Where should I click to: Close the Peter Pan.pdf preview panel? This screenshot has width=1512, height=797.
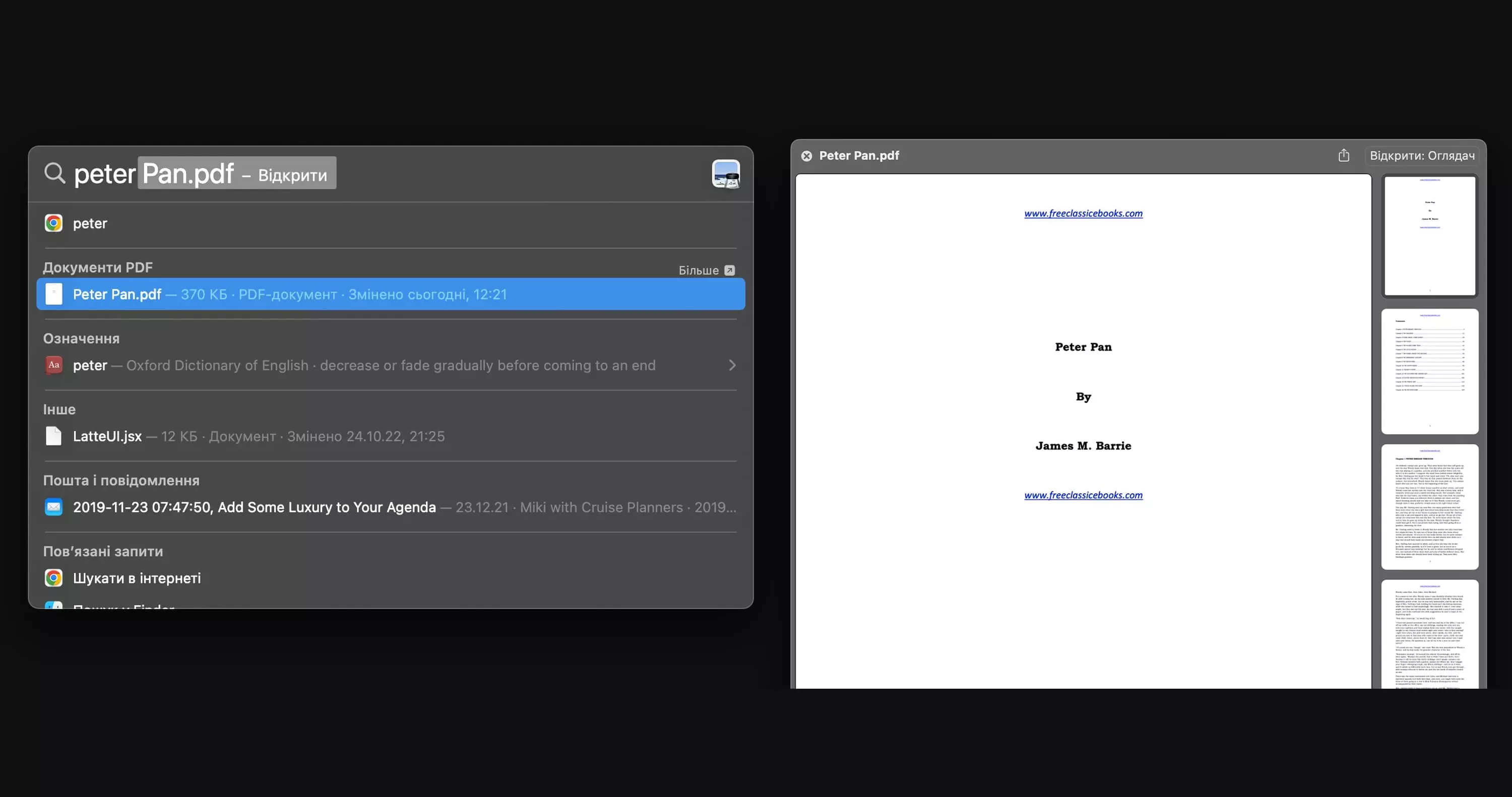[806, 156]
